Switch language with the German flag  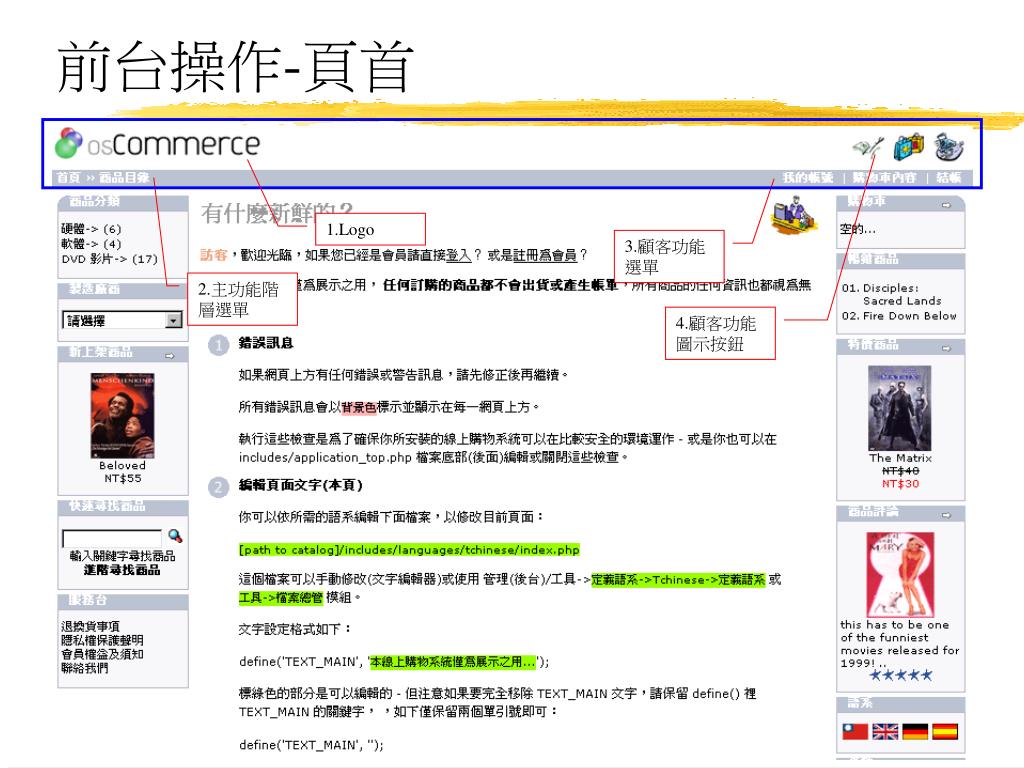(x=915, y=731)
